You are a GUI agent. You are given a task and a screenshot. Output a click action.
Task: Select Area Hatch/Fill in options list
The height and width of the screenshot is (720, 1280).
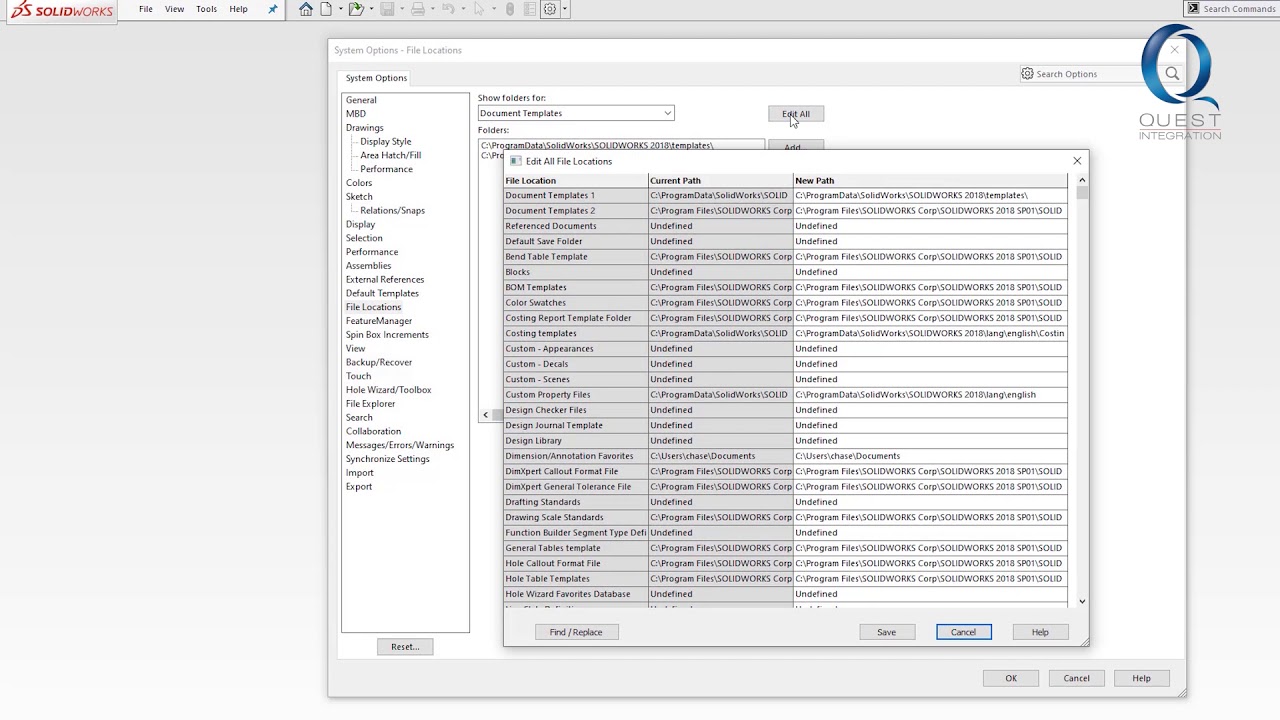point(390,155)
